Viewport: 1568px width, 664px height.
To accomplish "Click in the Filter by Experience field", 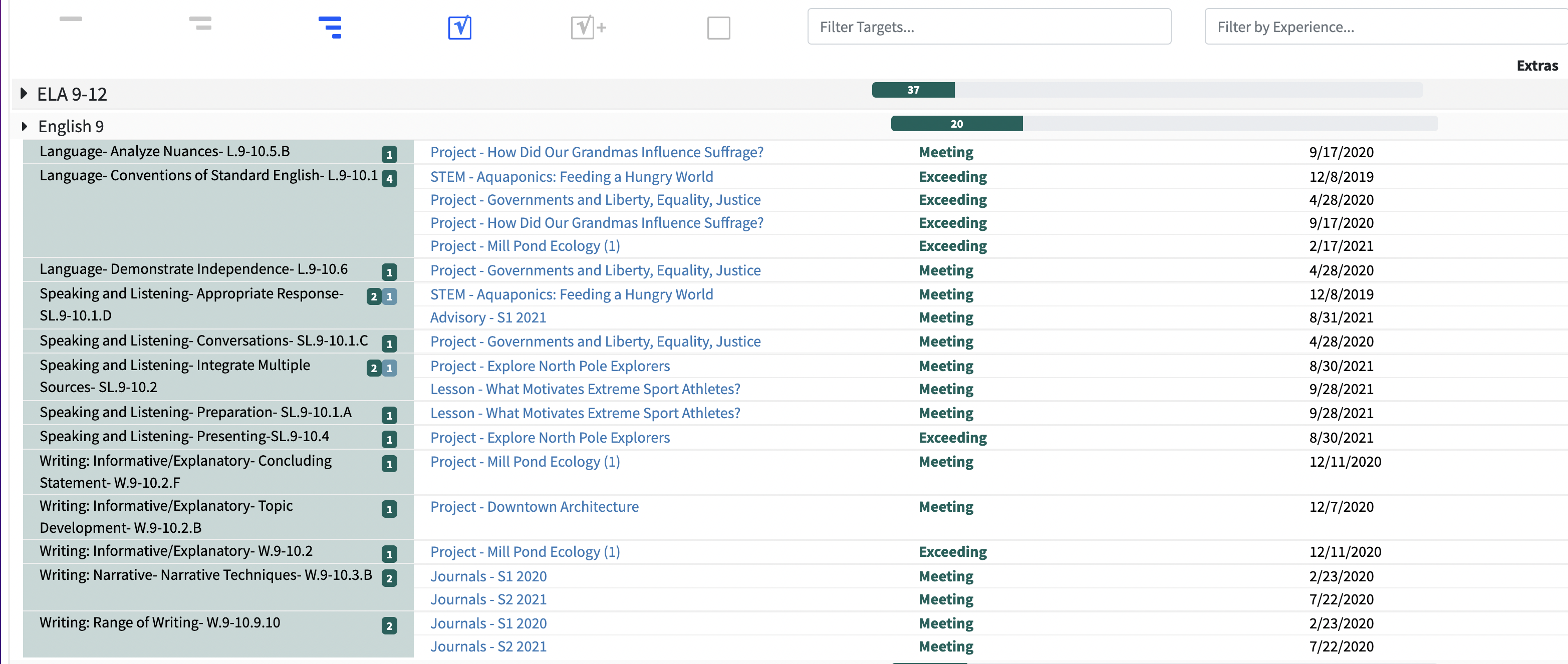I will click(x=1386, y=27).
